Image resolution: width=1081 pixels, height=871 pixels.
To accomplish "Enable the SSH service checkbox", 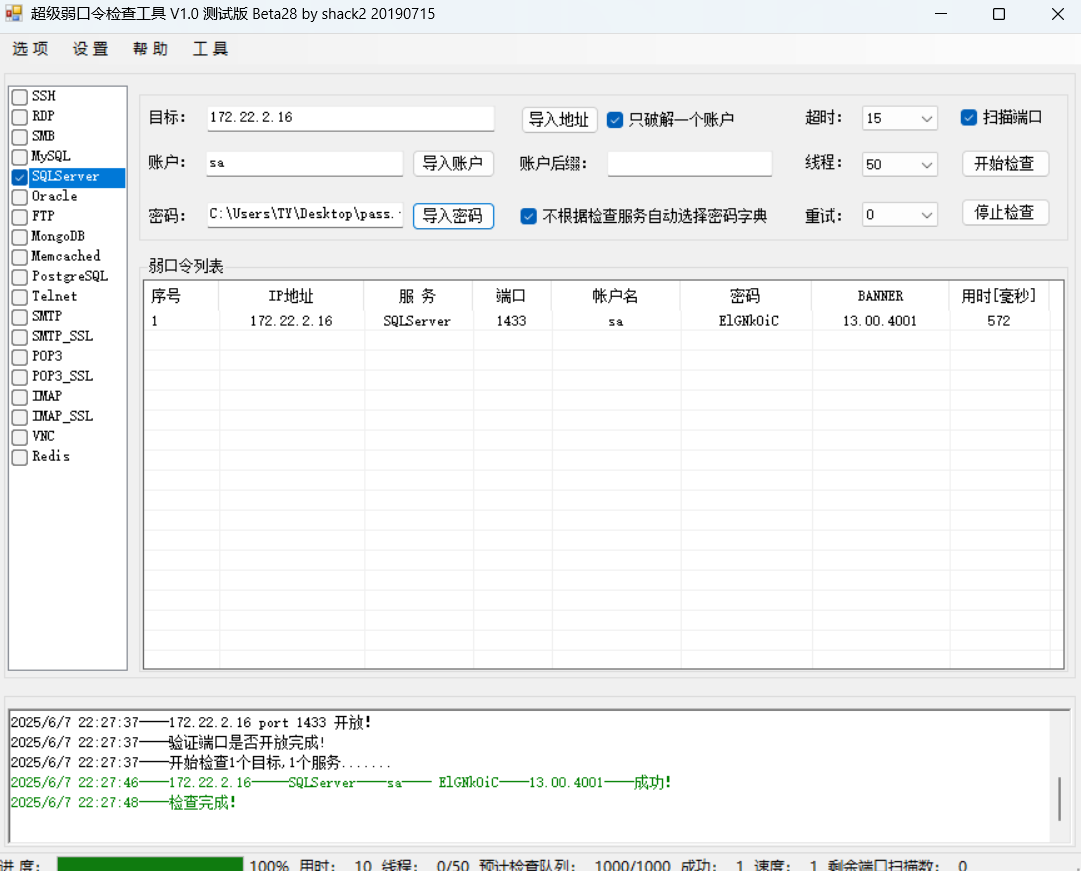I will pos(20,97).
